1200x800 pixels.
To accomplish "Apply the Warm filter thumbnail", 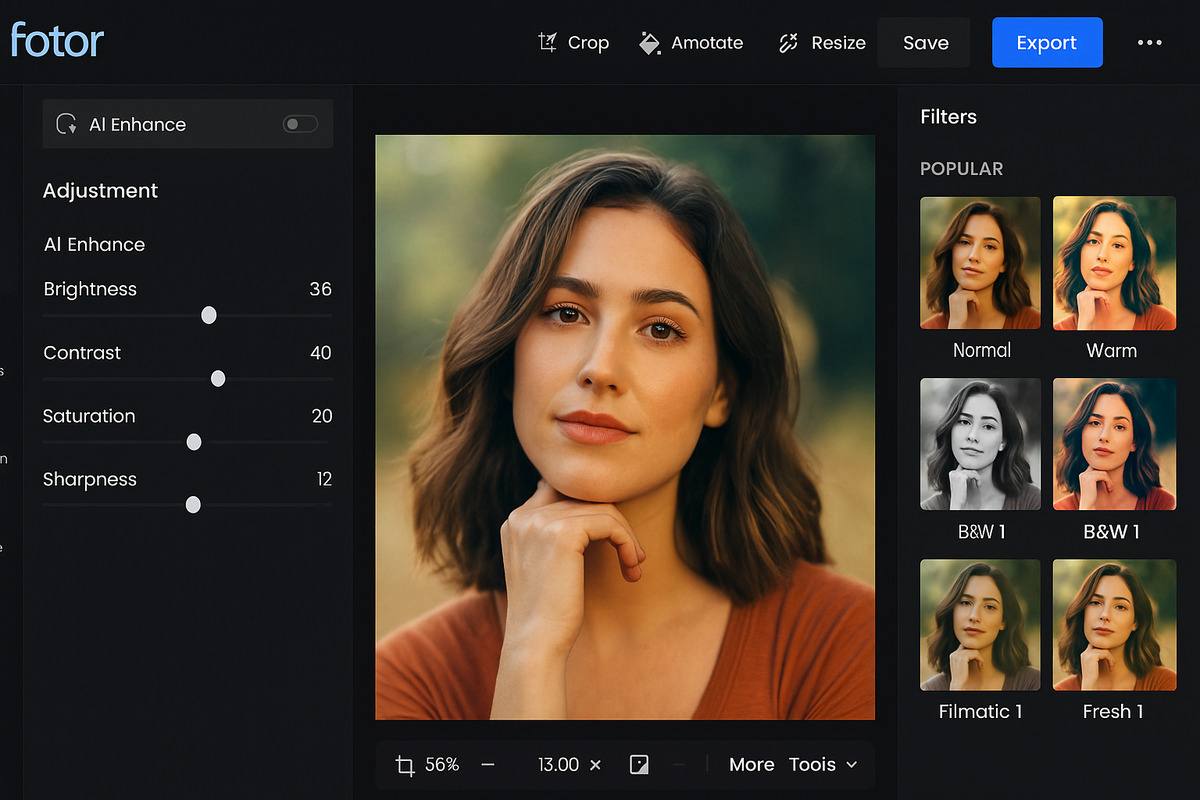I will tap(1114, 263).
